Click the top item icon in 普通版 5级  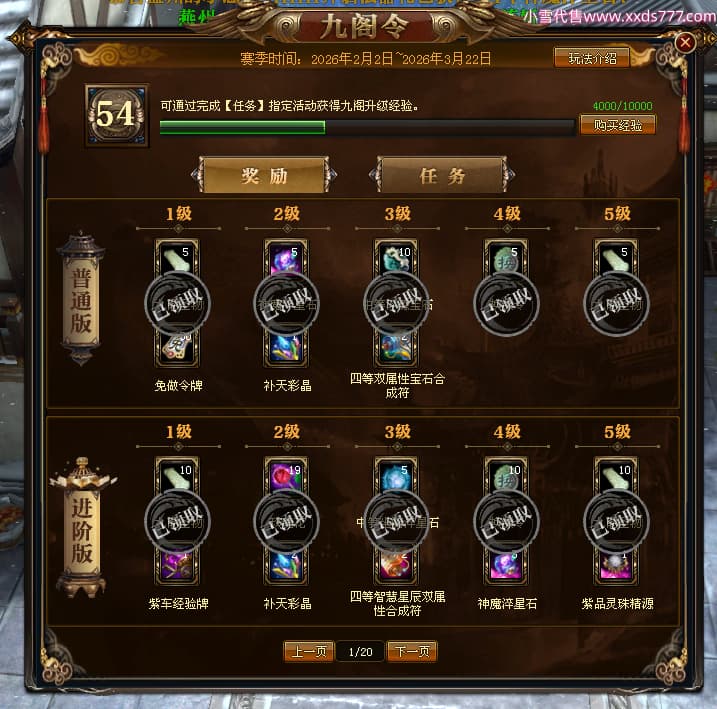616,257
